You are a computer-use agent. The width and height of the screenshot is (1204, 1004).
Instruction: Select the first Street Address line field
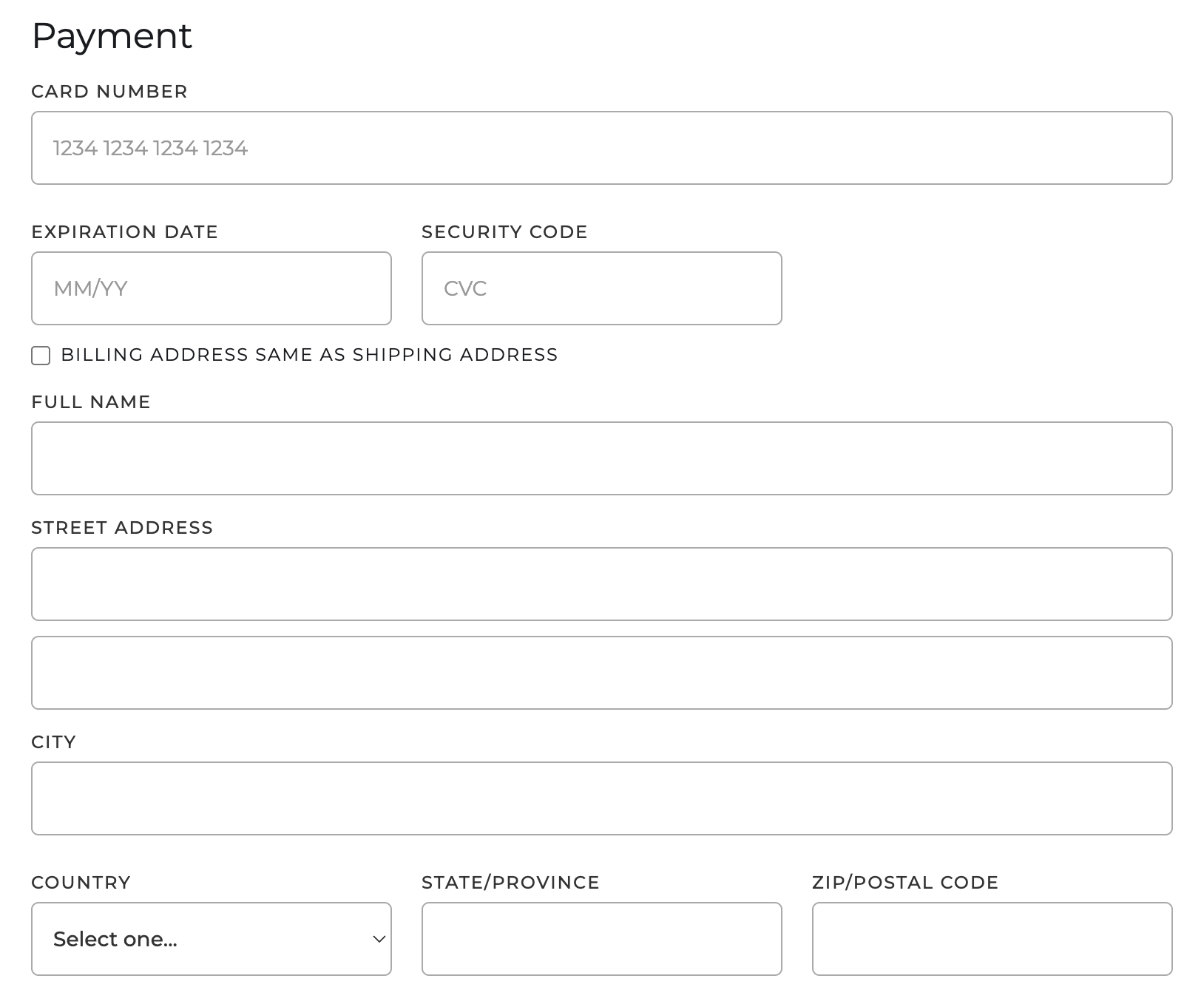(601, 584)
